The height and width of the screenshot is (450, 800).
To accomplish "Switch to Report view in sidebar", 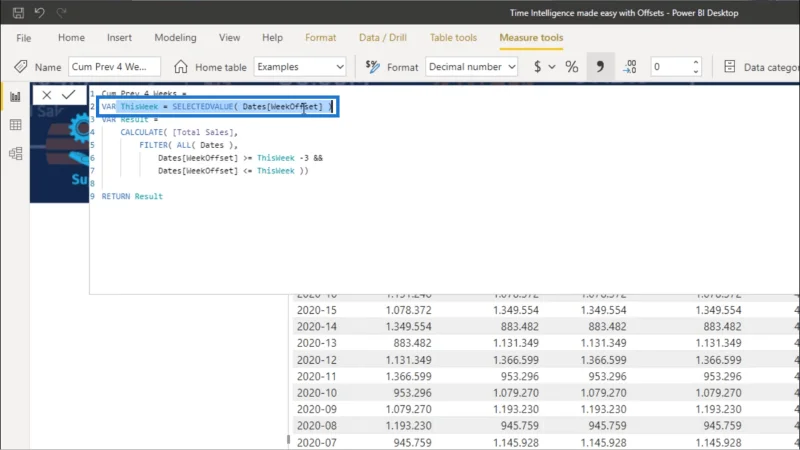I will (x=15, y=96).
